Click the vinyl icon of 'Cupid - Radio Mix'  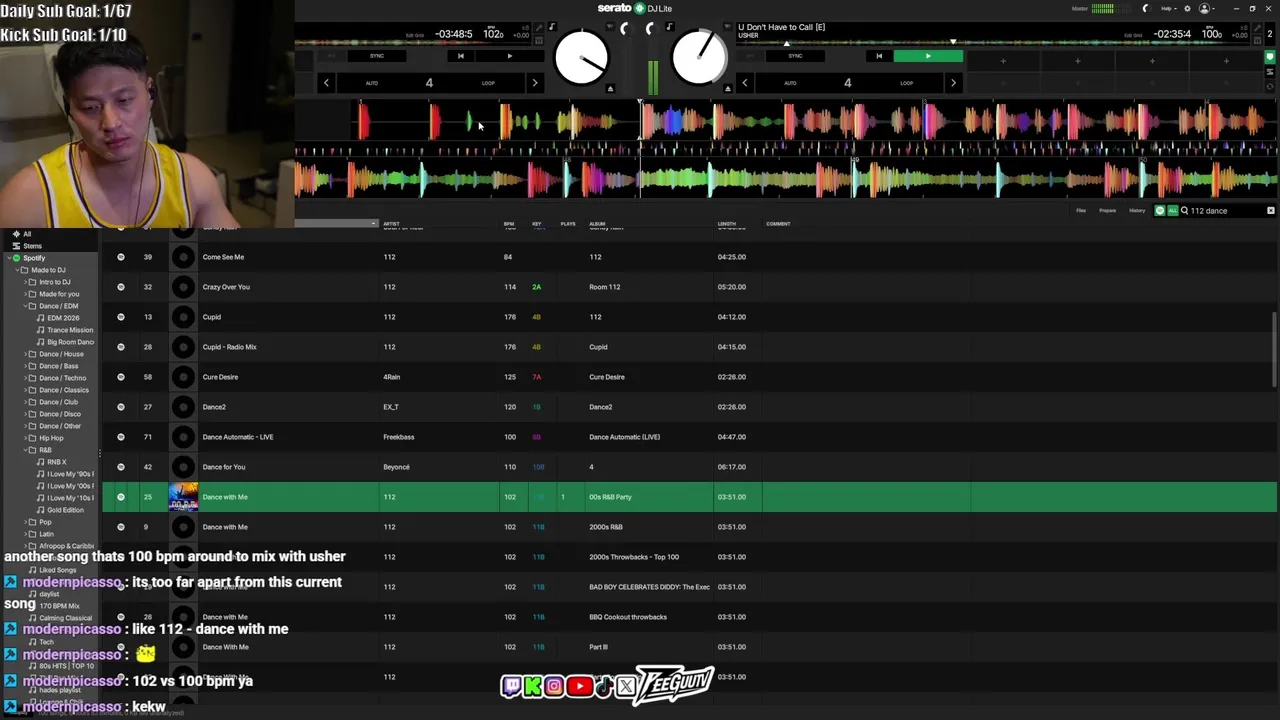(x=183, y=347)
